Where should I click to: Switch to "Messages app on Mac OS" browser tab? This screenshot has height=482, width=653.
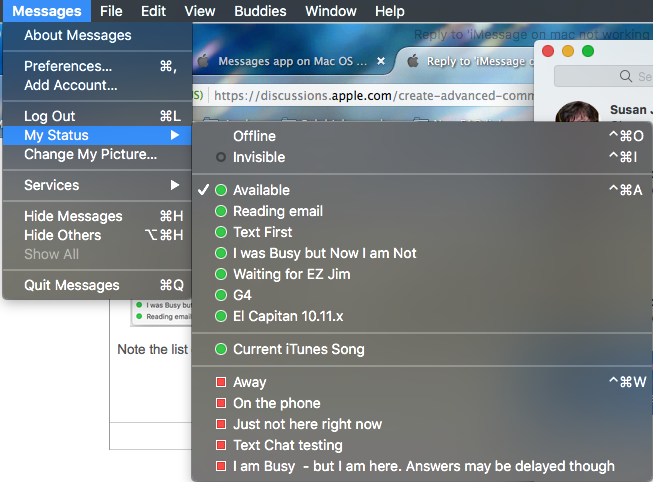292,61
